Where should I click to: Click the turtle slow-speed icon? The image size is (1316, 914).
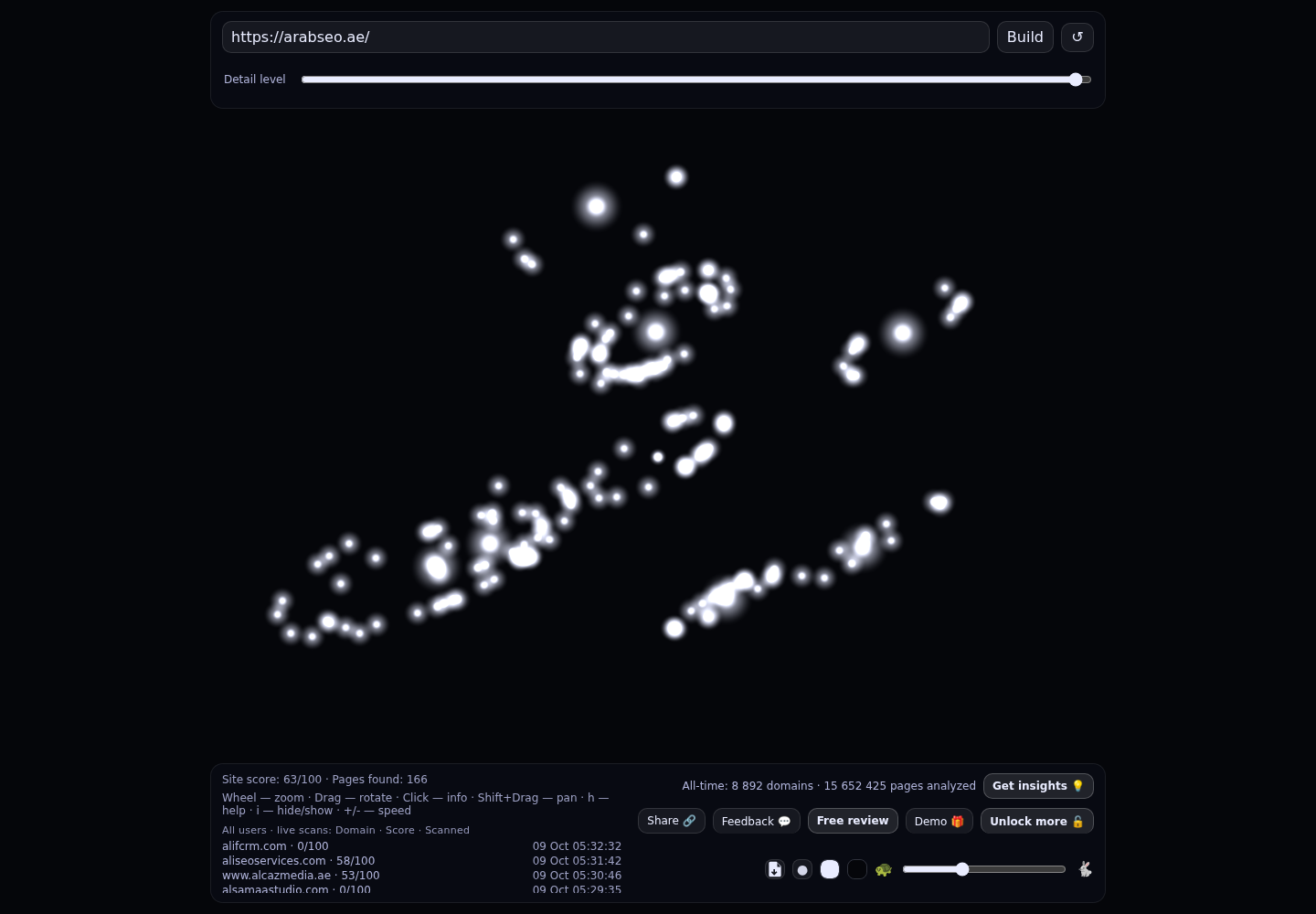(x=883, y=869)
